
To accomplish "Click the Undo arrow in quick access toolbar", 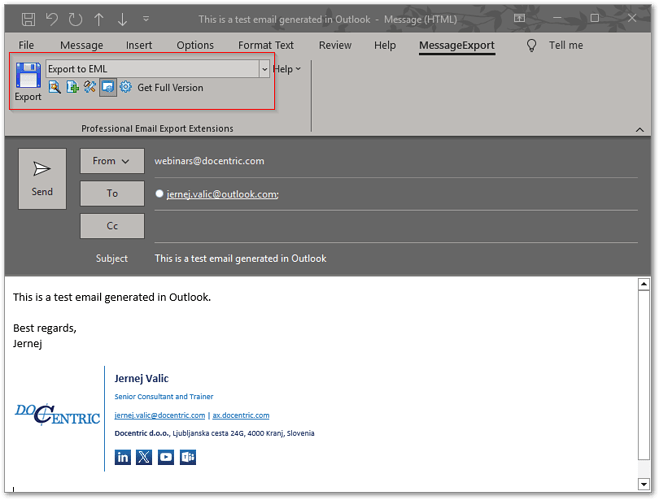I will coord(51,19).
